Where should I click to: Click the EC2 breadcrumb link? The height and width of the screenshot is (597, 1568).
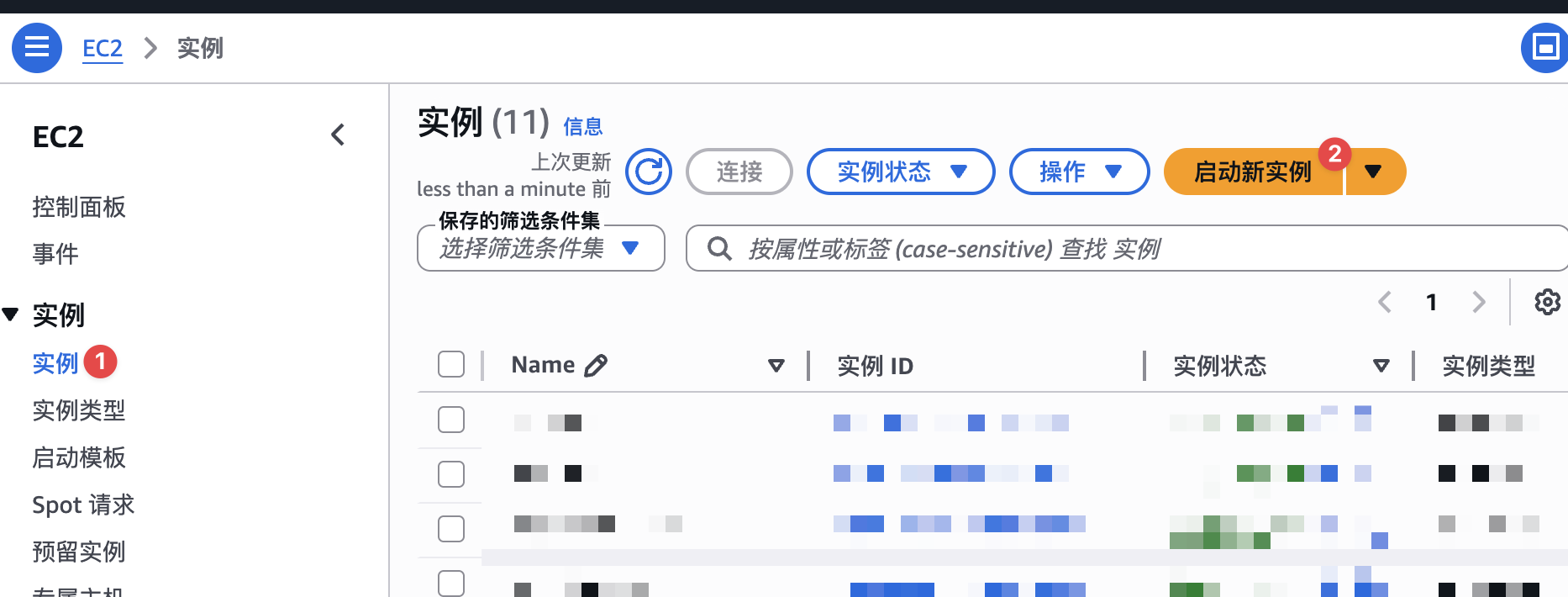point(103,48)
